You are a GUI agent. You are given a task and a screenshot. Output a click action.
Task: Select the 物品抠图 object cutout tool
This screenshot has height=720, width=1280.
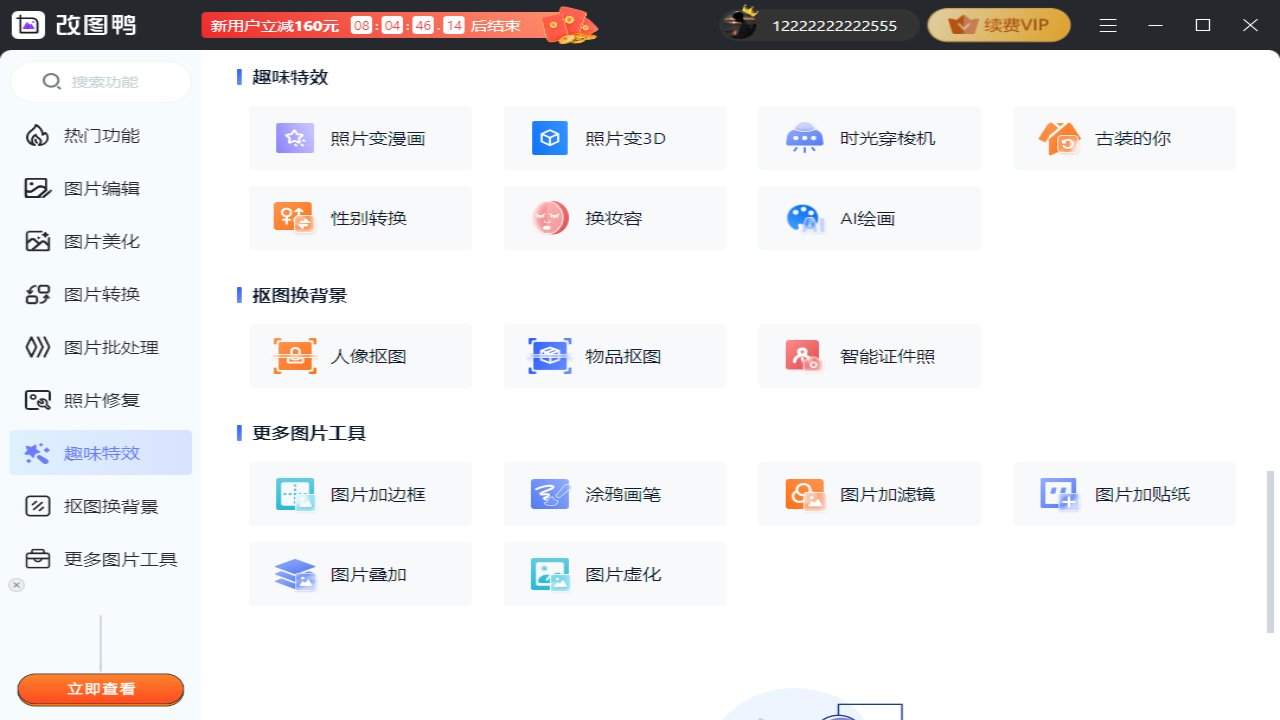[615, 355]
